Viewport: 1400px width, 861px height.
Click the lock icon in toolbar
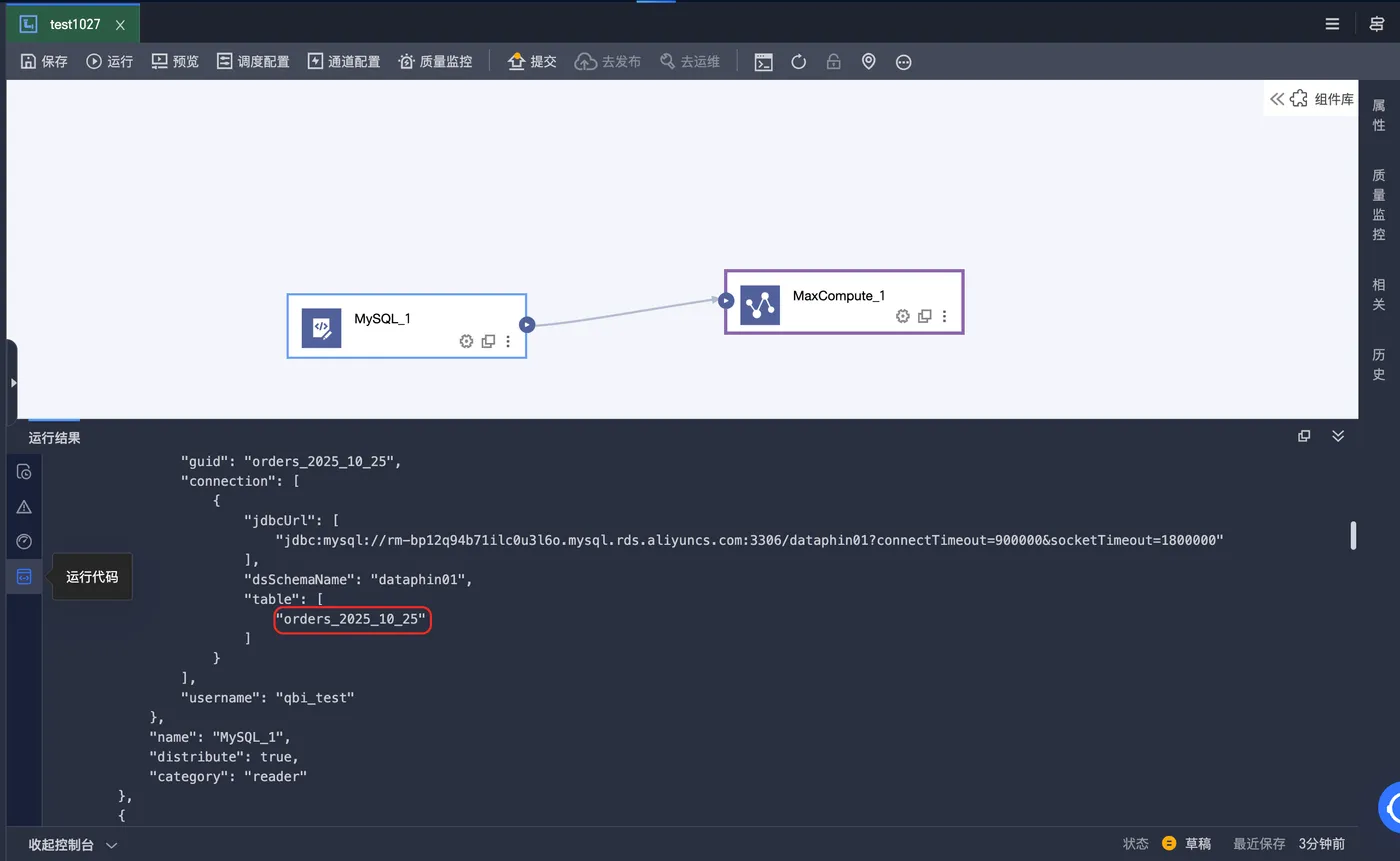point(833,62)
